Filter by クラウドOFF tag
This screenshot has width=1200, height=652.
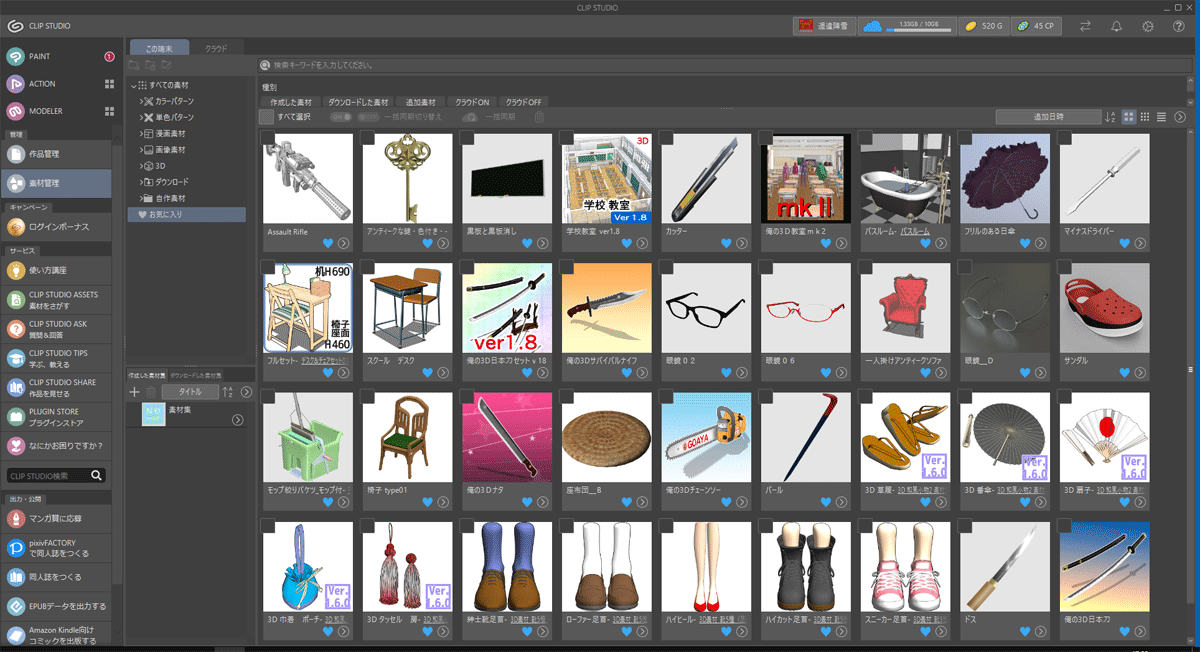tap(524, 102)
